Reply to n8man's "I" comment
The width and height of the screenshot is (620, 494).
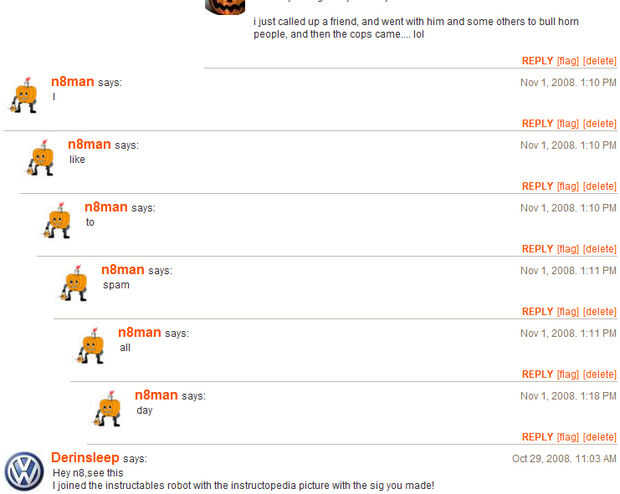coord(537,124)
